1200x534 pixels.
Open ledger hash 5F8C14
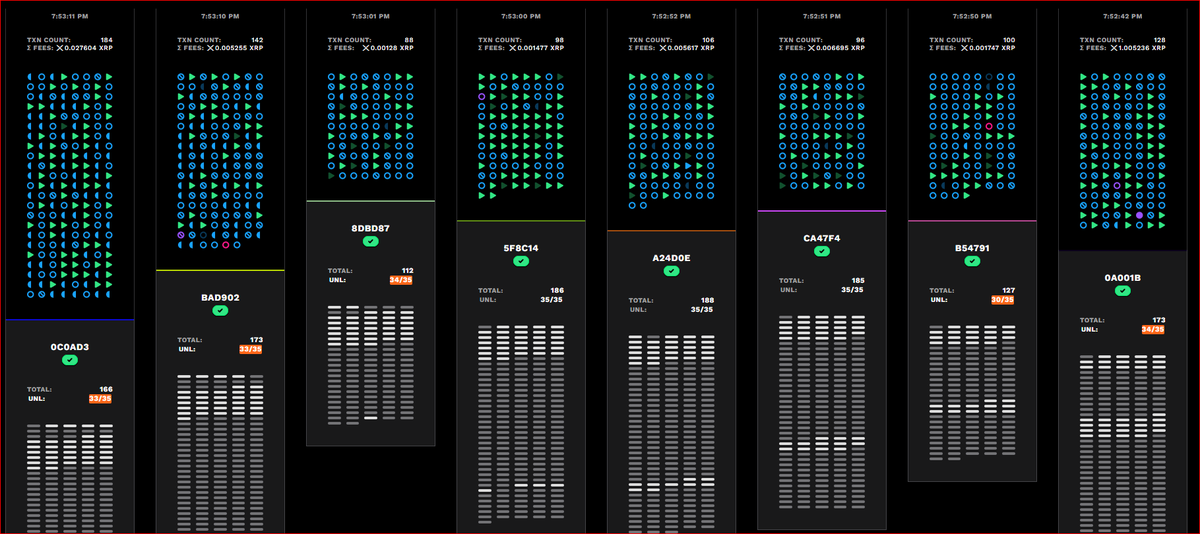pyautogui.click(x=521, y=248)
